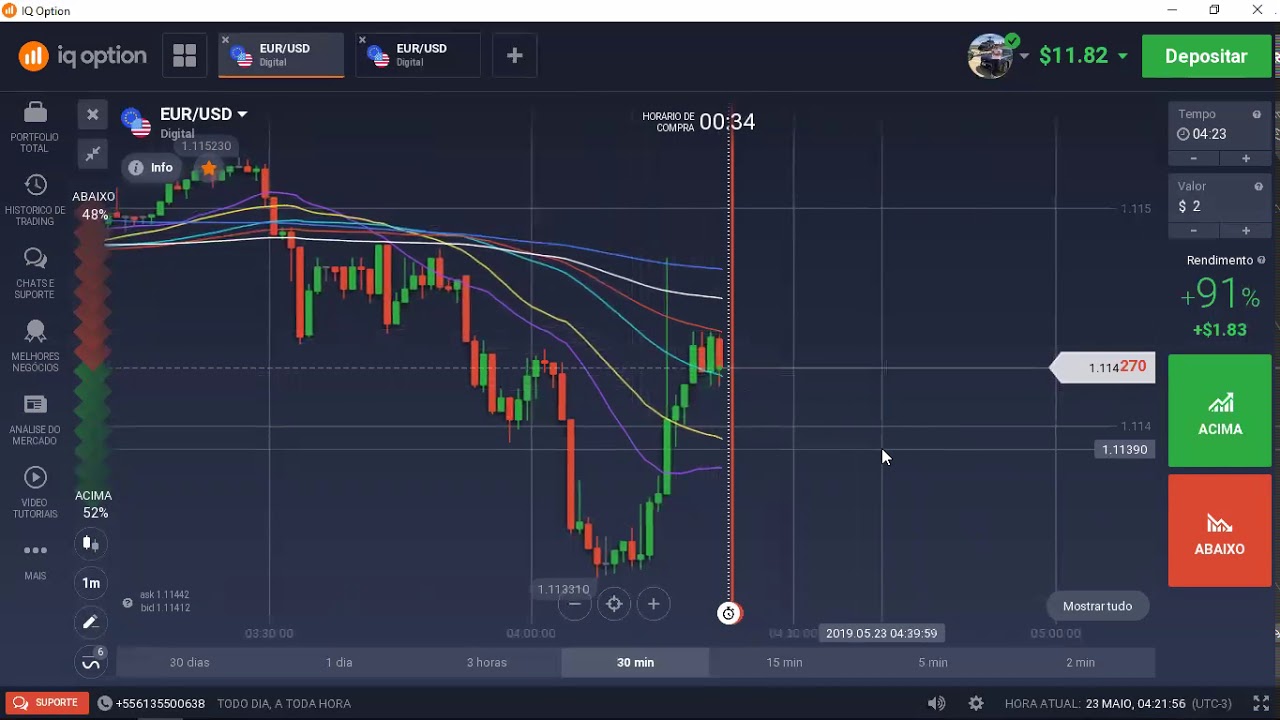Select 15 min timeframe

click(x=784, y=662)
